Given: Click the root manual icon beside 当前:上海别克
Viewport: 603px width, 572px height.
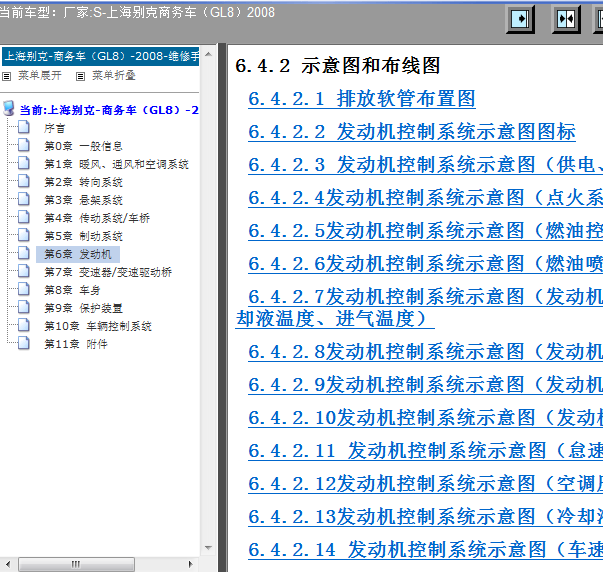Looking at the screenshot, I should tap(9, 108).
